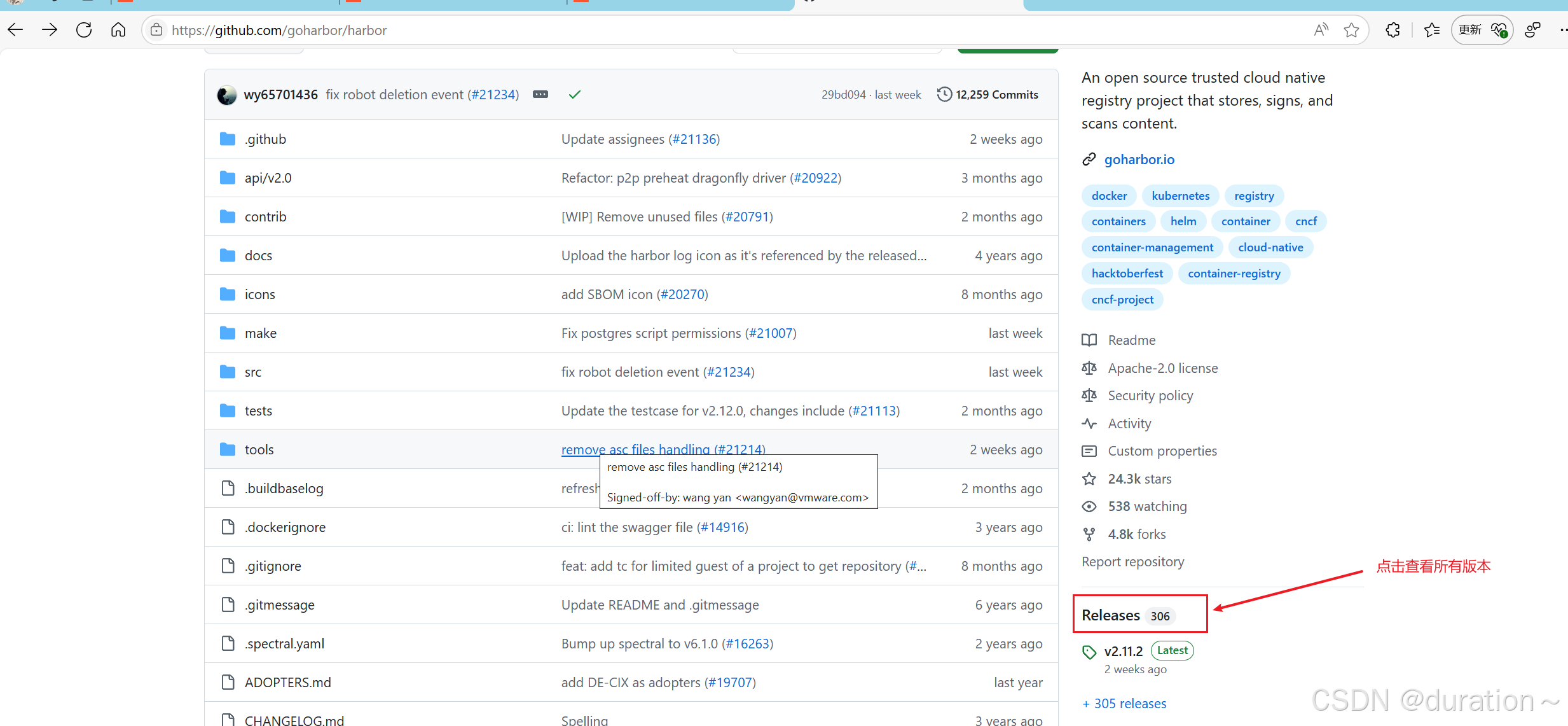Open the .gitmessage file
Image resolution: width=1568 pixels, height=726 pixels.
pos(279,604)
